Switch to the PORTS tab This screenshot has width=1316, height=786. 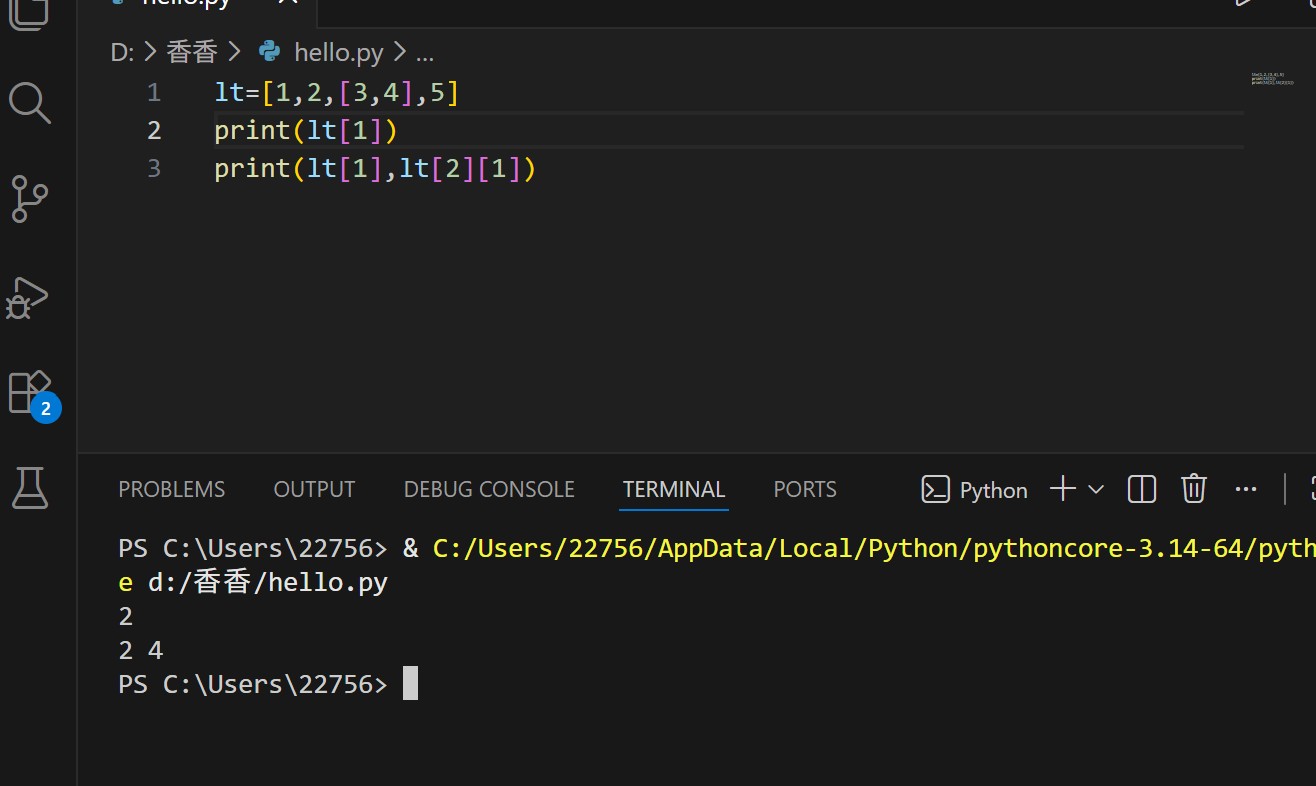(805, 490)
